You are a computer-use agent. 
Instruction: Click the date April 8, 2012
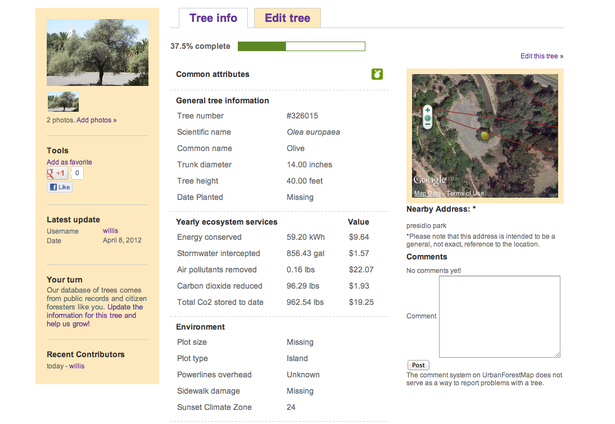(x=122, y=240)
